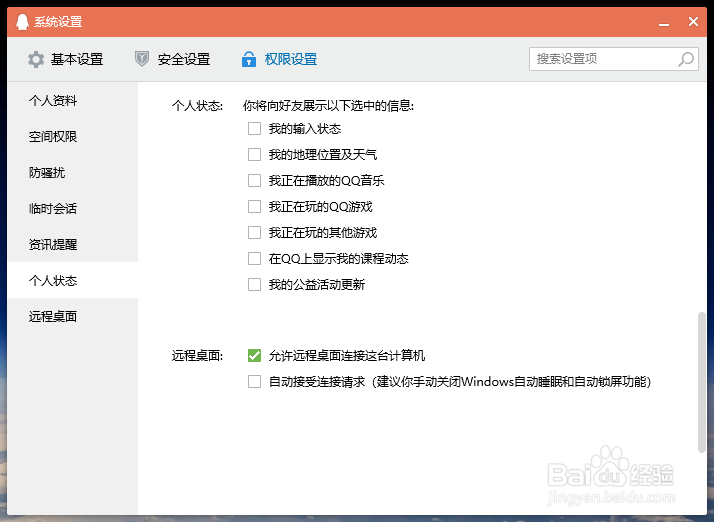This screenshot has height=522, width=714.
Task: Toggle 在QQ上显示我的课程动态 checkbox
Action: pyautogui.click(x=255, y=258)
